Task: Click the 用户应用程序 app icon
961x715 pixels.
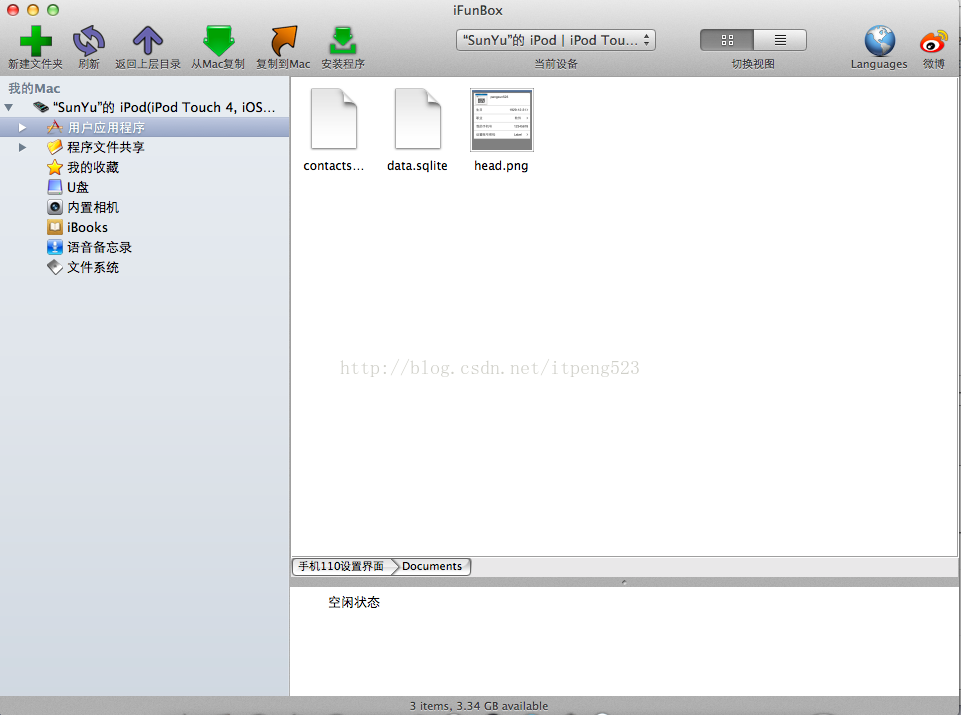Action: [x=55, y=127]
